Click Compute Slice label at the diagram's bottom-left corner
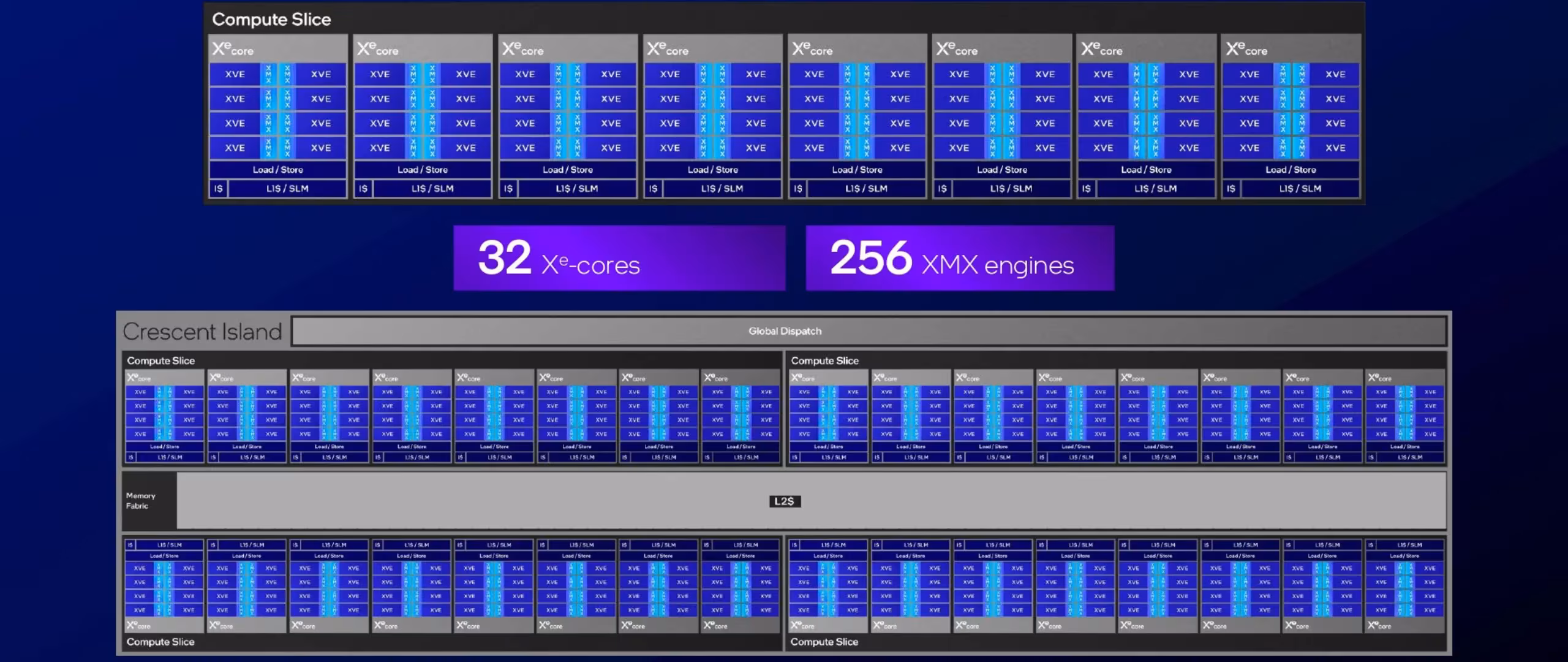Image resolution: width=1568 pixels, height=662 pixels. (x=160, y=642)
